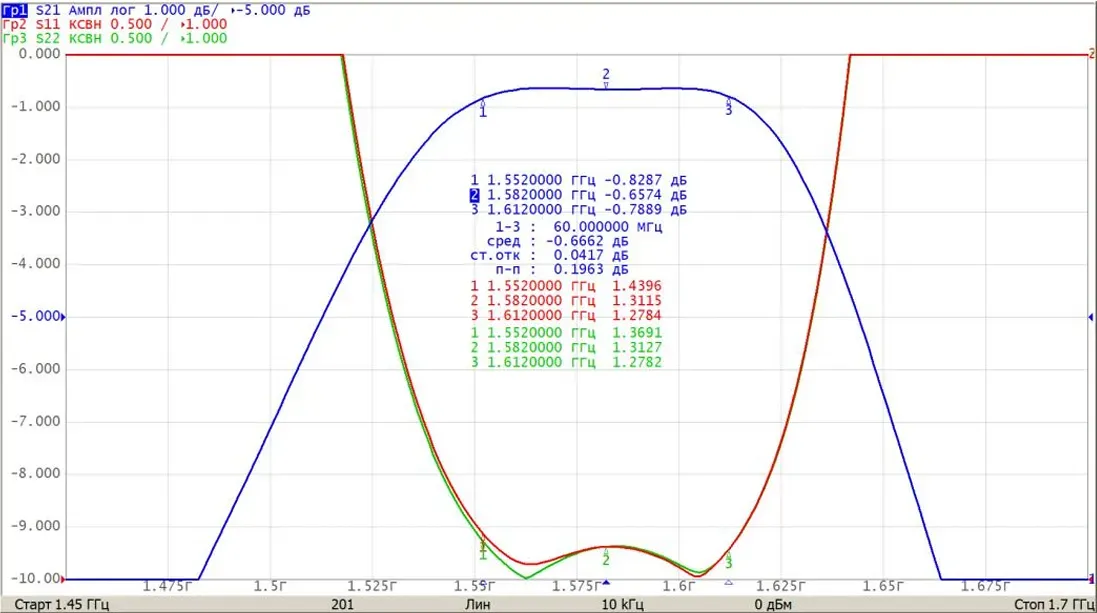This screenshot has height=613, width=1097.
Task: Click the 1.65Г frequency axis label
Action: coord(884,586)
